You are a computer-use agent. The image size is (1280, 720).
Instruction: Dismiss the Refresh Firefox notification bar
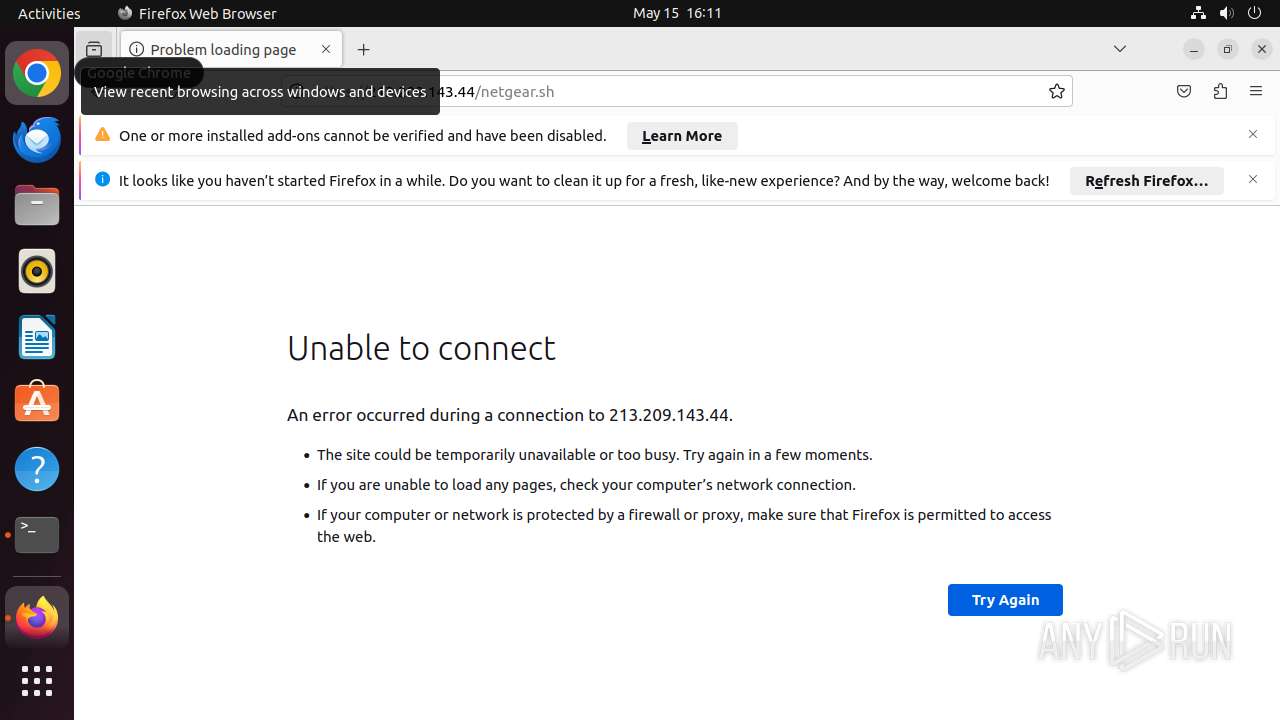point(1253,180)
